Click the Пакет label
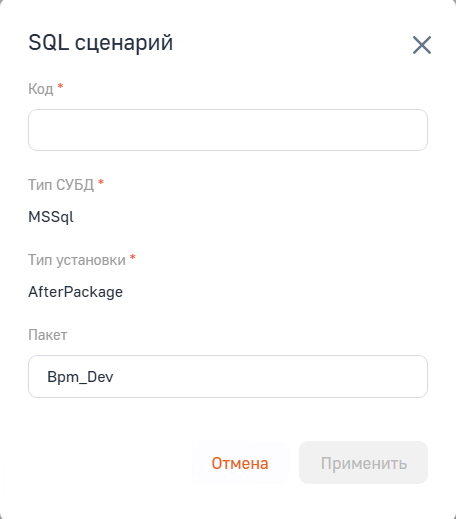This screenshot has width=456, height=519. (48, 335)
